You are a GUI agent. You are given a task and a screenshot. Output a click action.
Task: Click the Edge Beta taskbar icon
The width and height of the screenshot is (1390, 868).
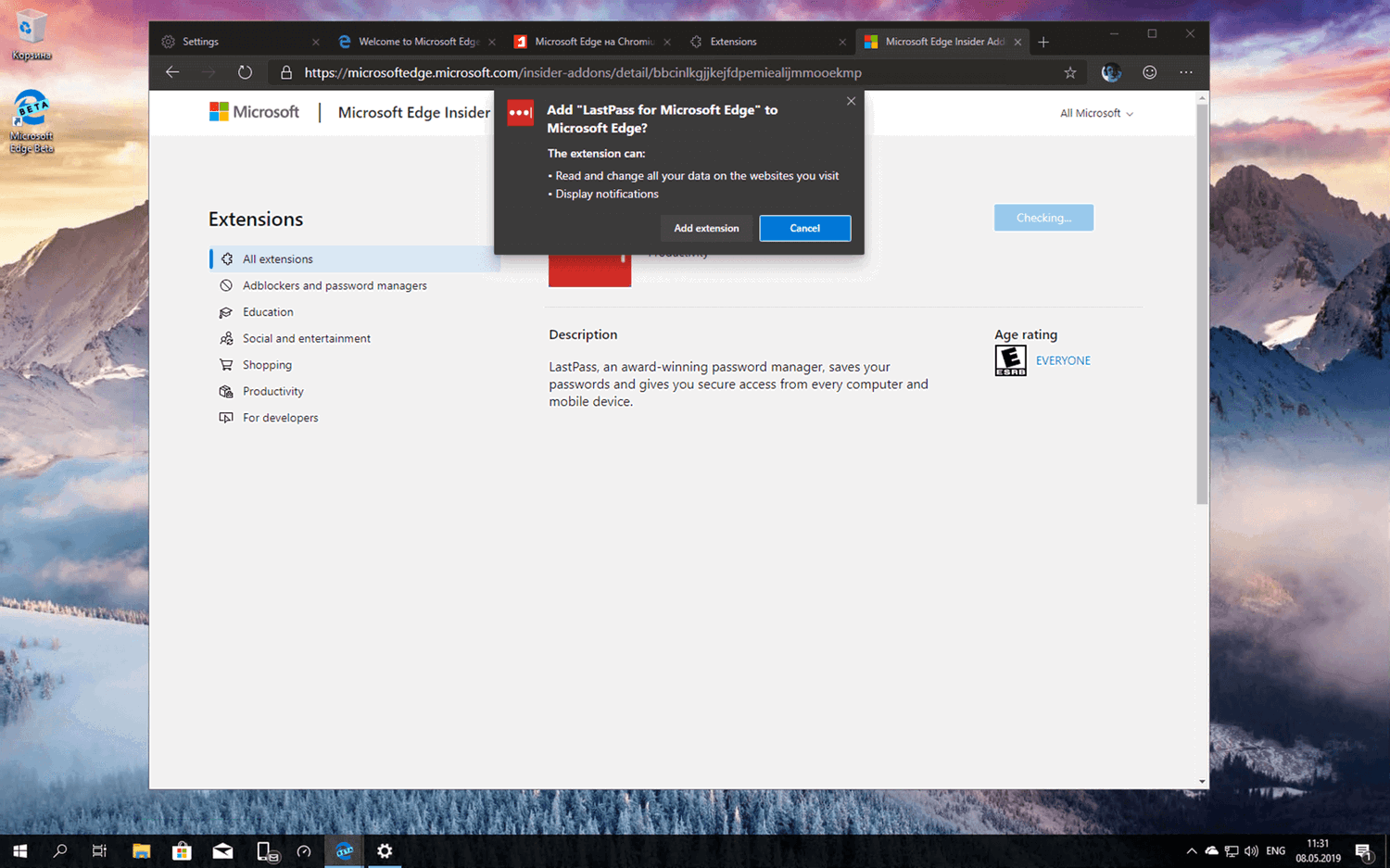click(x=345, y=850)
